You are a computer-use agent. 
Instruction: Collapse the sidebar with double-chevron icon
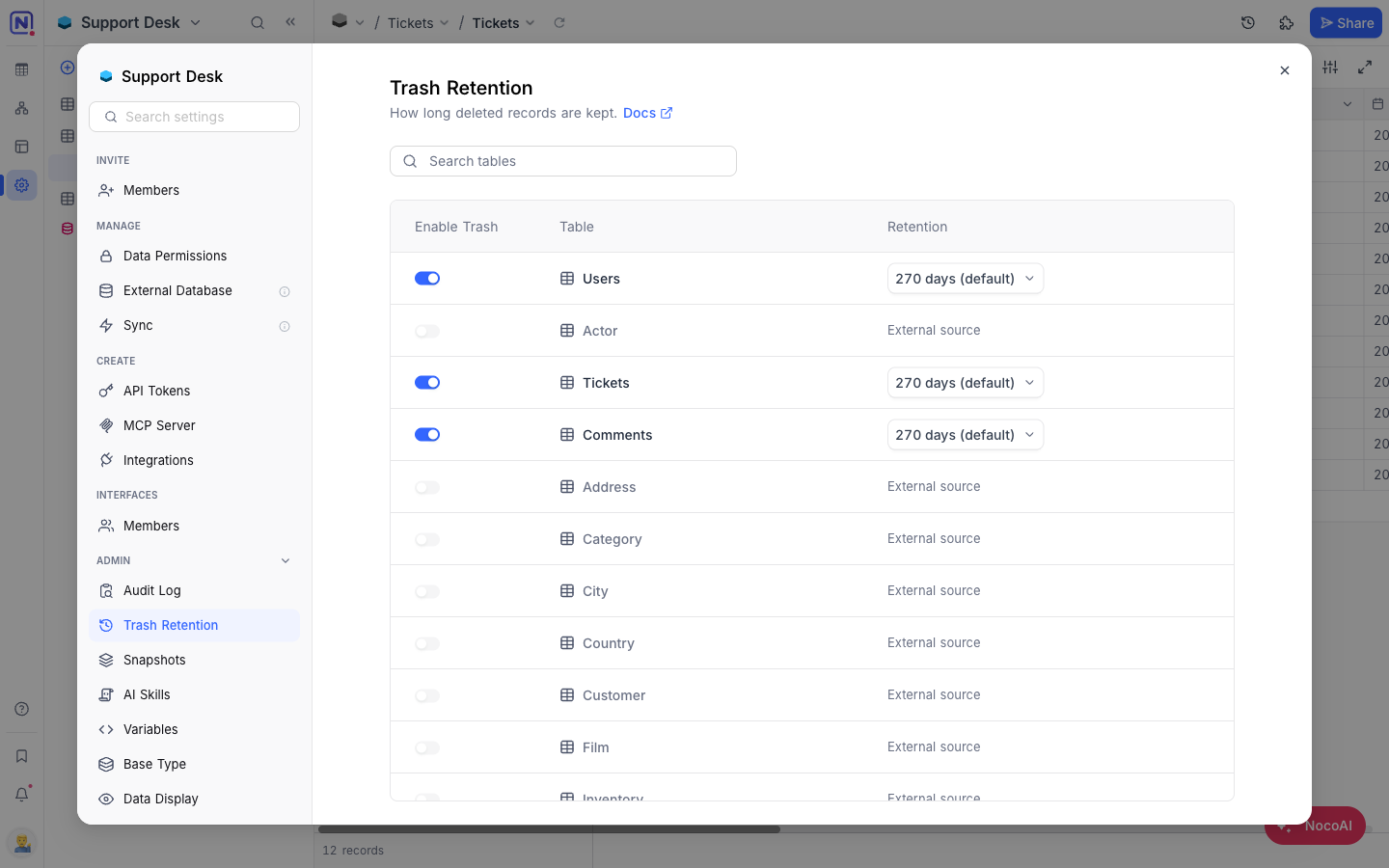[290, 21]
